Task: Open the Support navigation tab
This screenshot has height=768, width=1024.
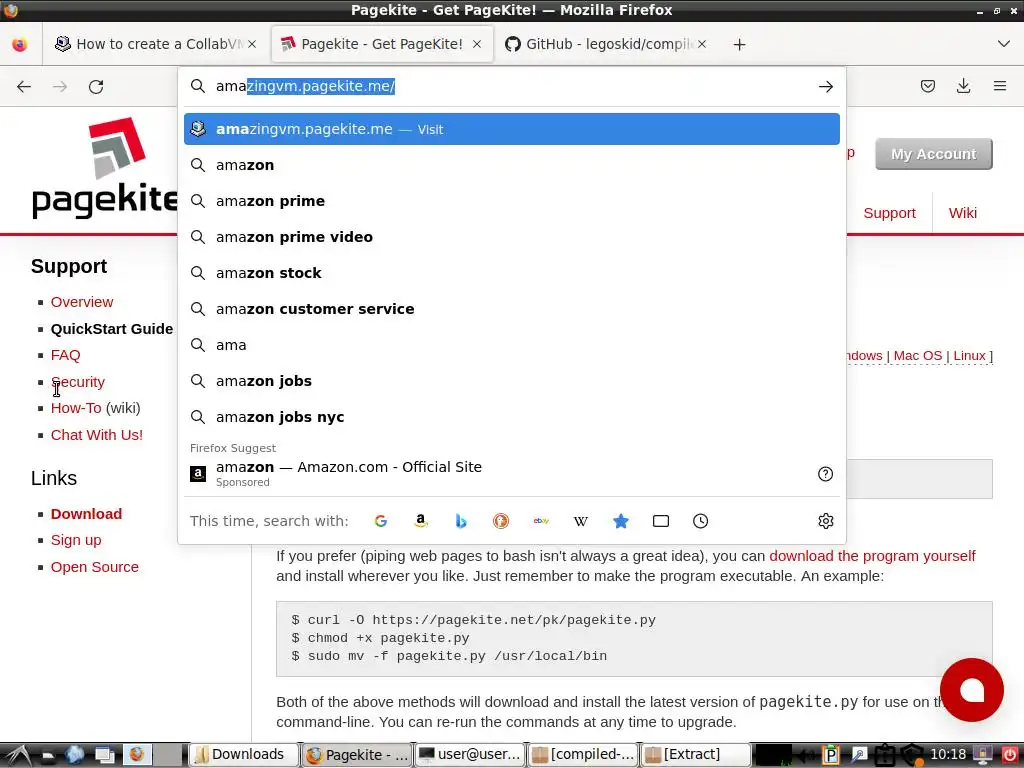Action: coord(889,213)
